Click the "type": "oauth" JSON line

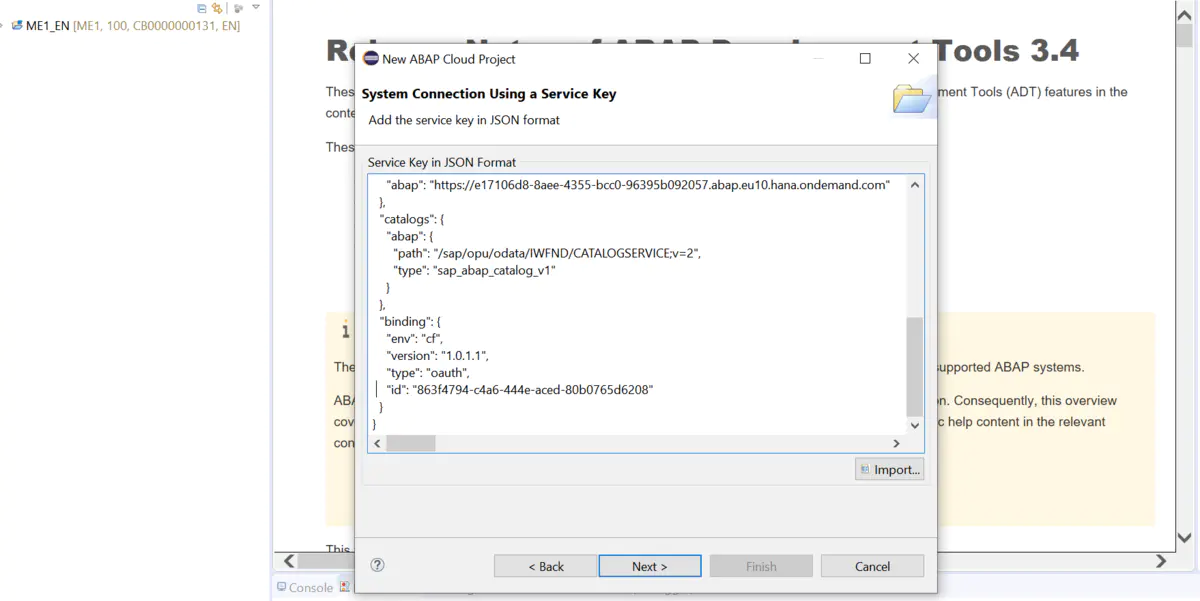pyautogui.click(x=428, y=372)
